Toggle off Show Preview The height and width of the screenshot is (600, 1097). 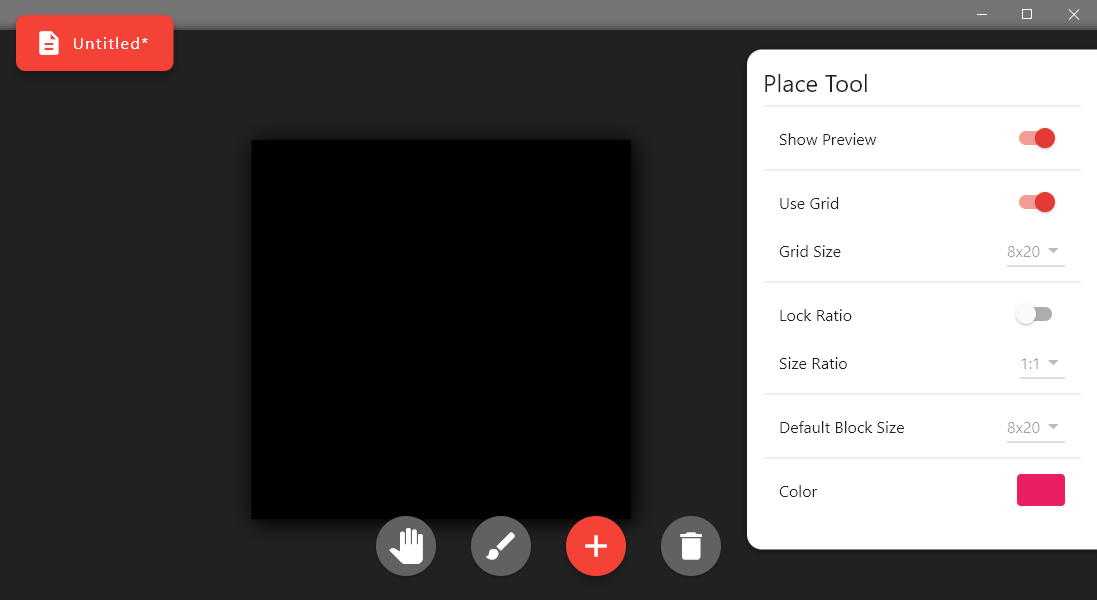pos(1036,138)
